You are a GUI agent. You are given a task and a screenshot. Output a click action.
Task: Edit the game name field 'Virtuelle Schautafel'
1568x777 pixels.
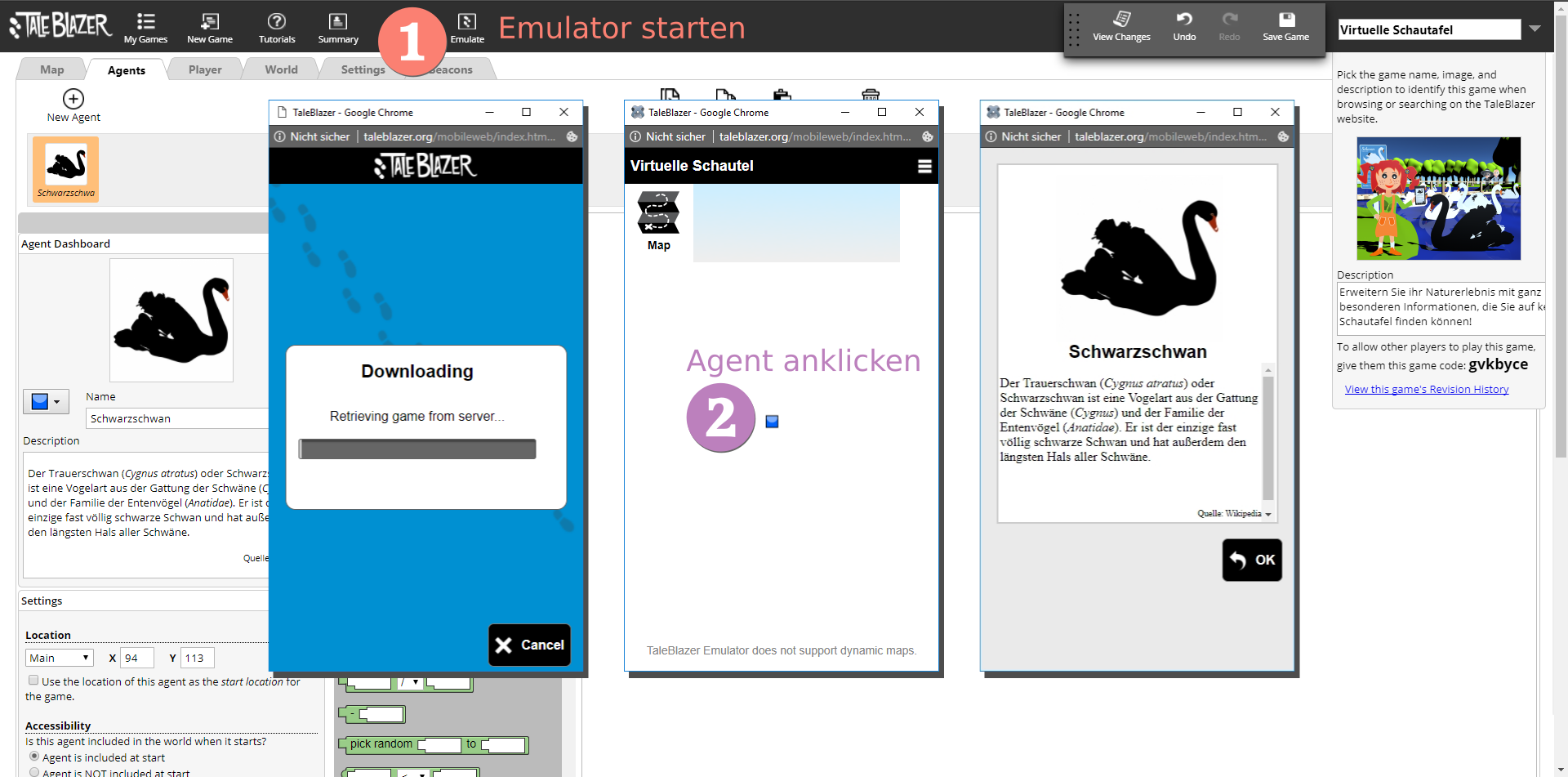click(x=1429, y=29)
